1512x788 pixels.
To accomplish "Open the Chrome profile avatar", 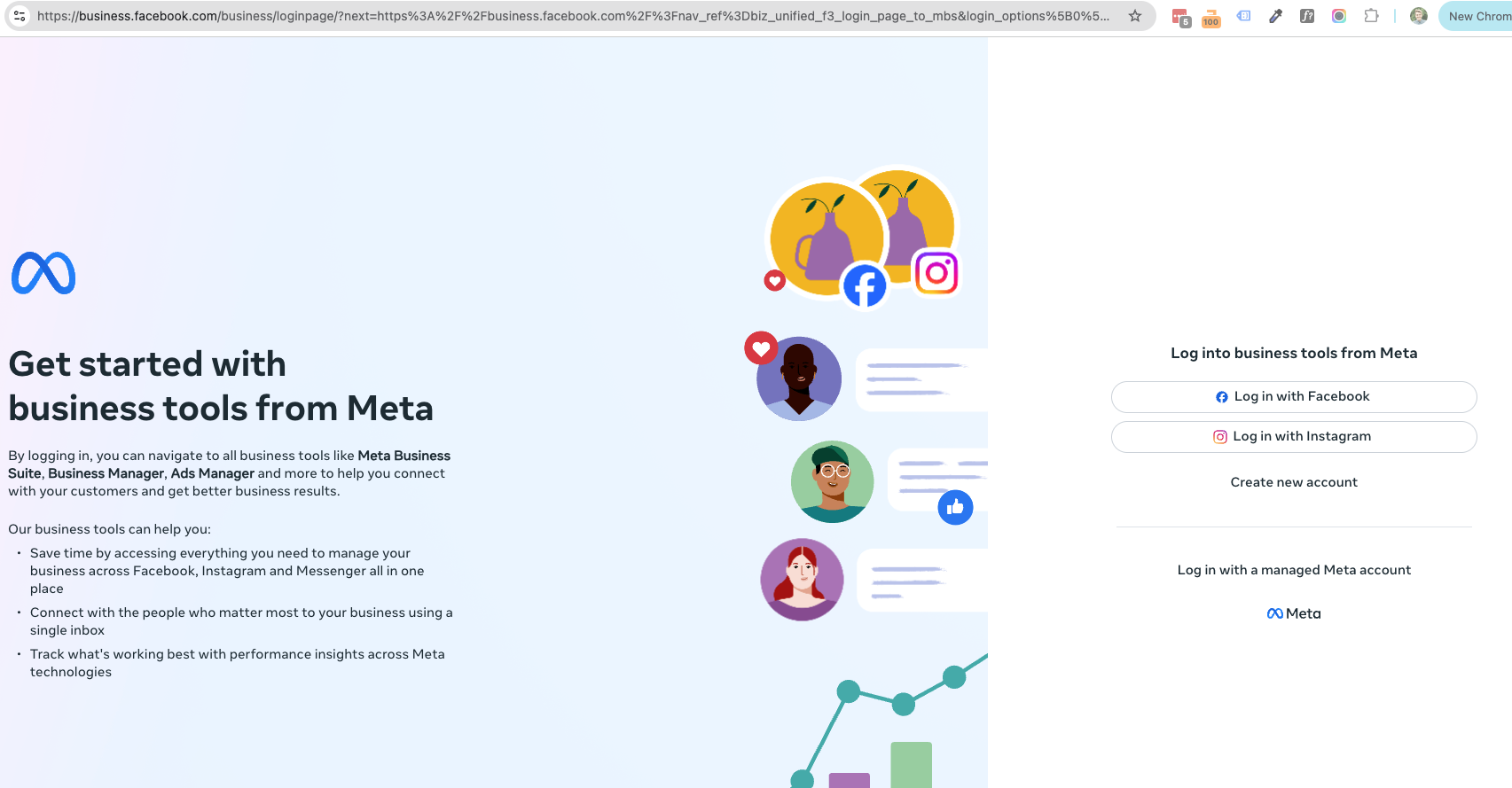I will [x=1419, y=16].
